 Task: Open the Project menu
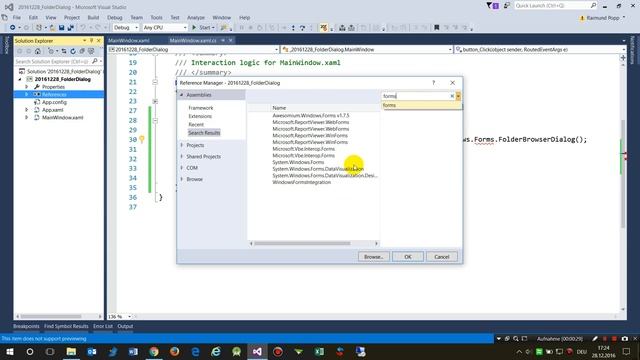[71, 18]
